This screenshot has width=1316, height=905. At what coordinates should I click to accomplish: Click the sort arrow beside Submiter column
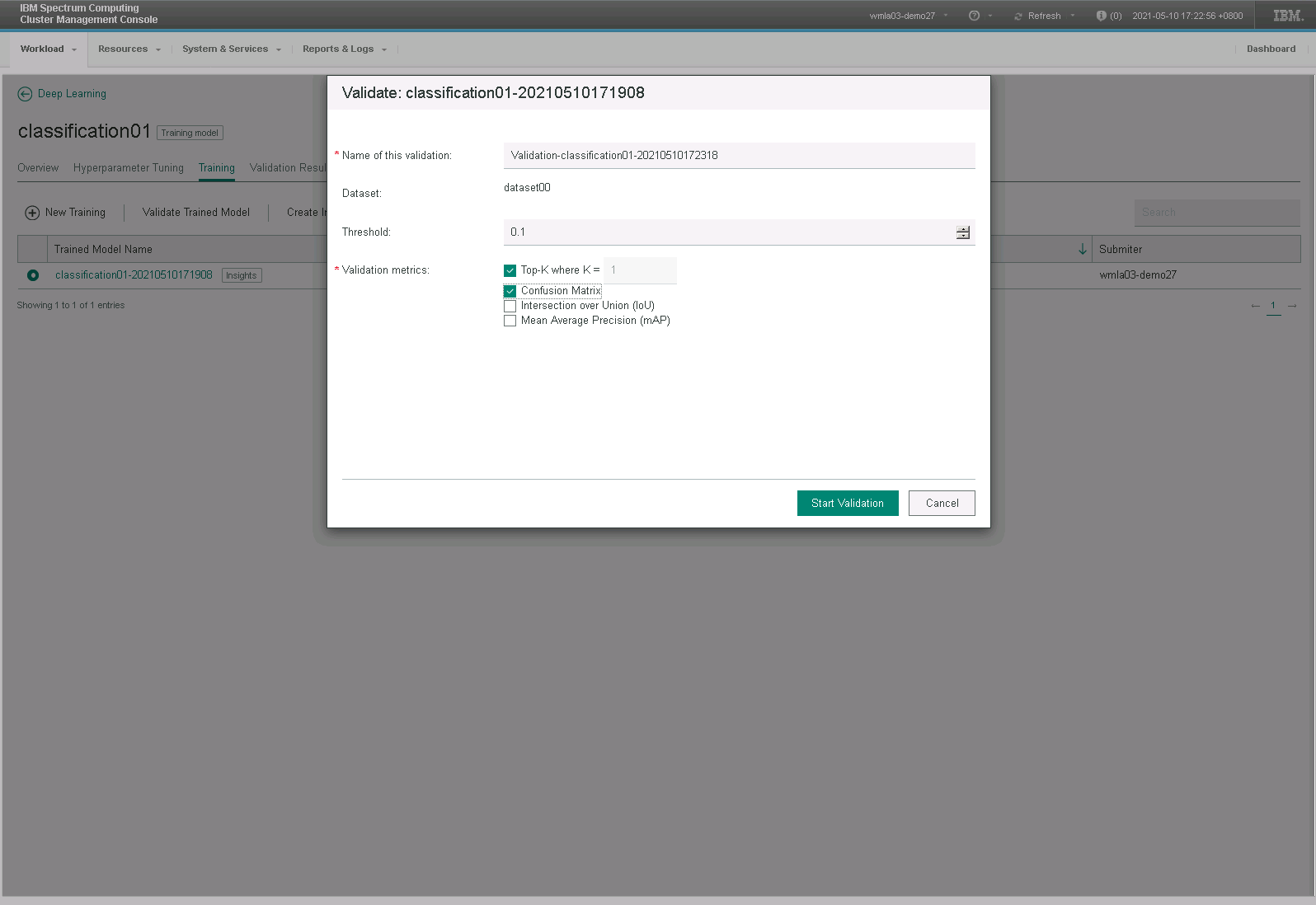tap(1083, 249)
